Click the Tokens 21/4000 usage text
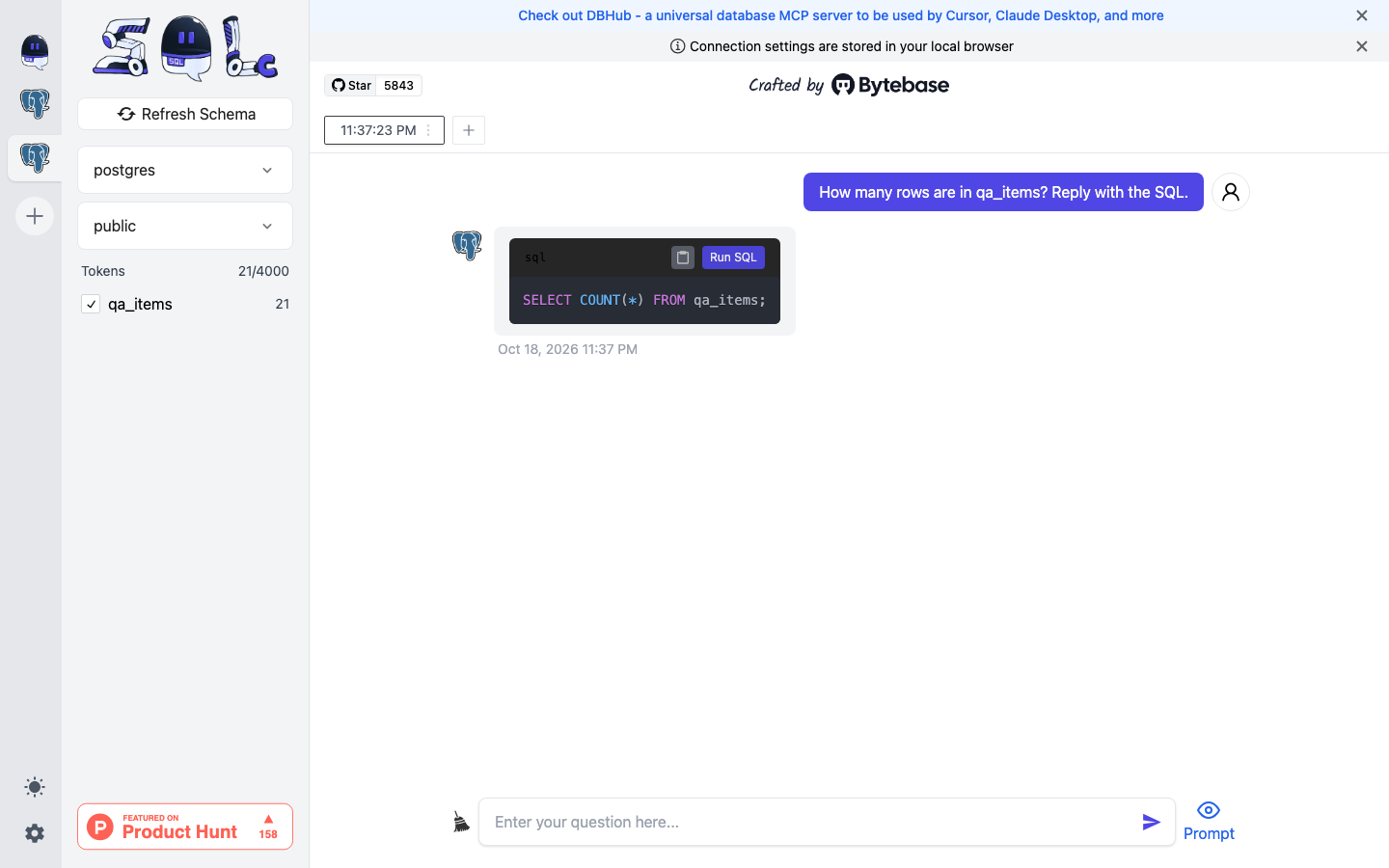1389x868 pixels. click(185, 271)
